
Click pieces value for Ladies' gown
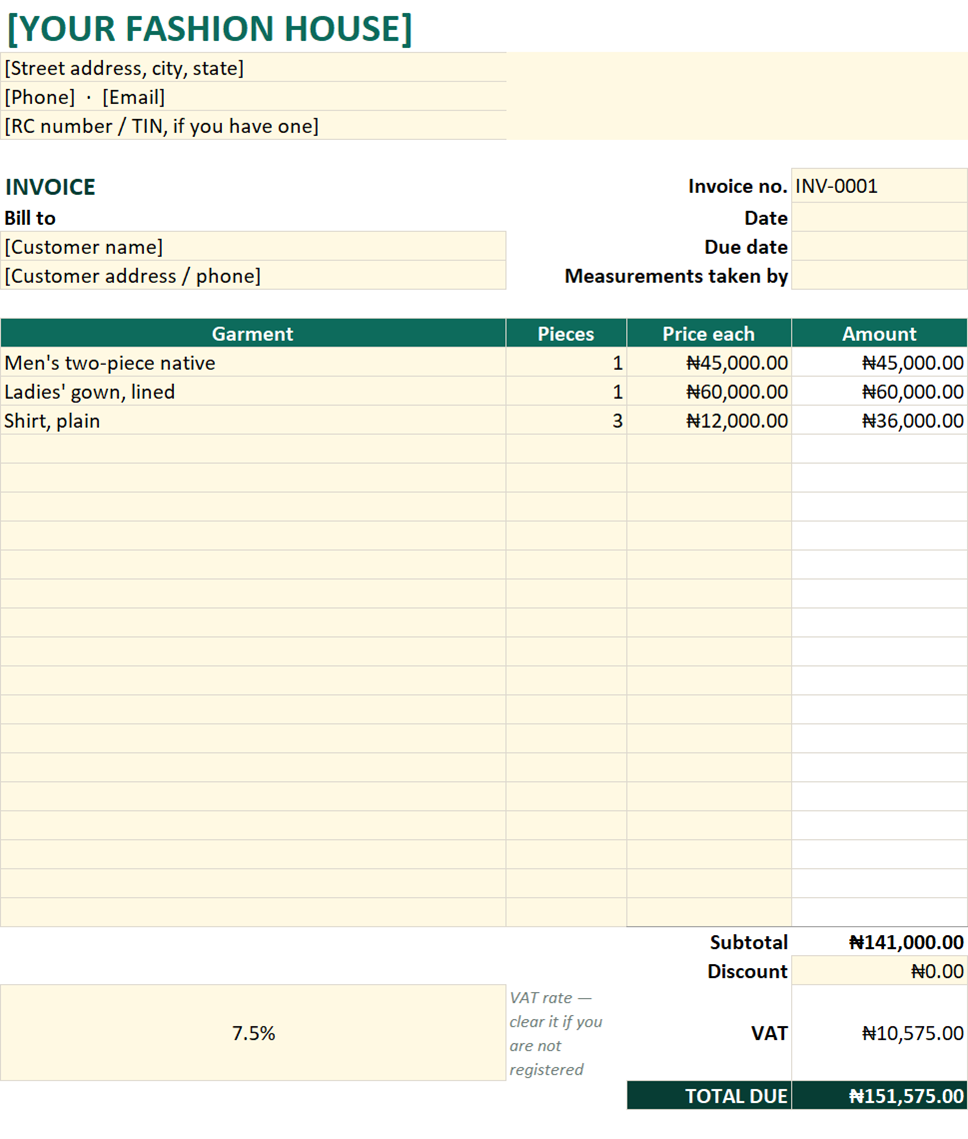click(566, 392)
